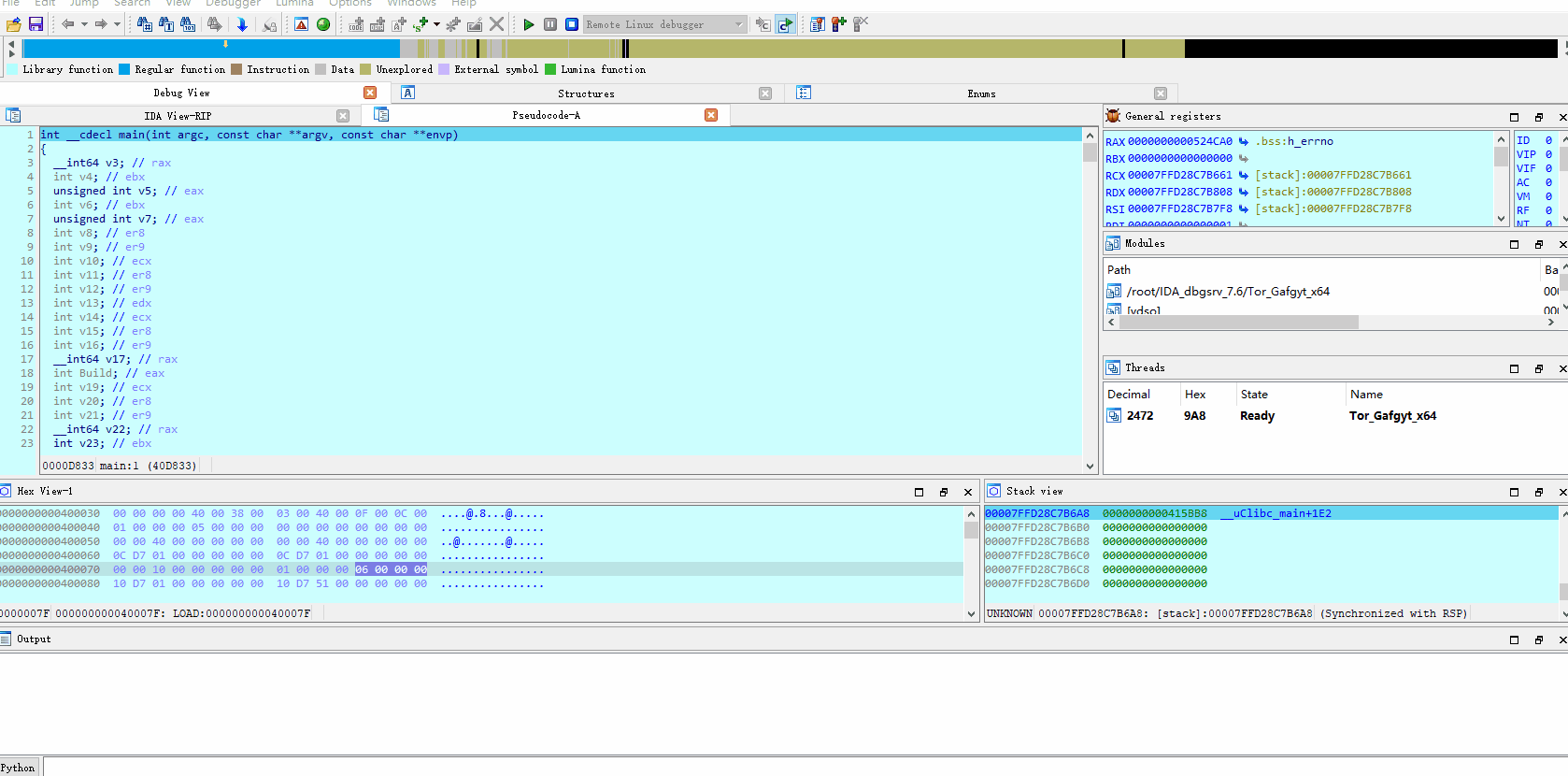
Task: Click the Python console button
Action: (x=19, y=767)
